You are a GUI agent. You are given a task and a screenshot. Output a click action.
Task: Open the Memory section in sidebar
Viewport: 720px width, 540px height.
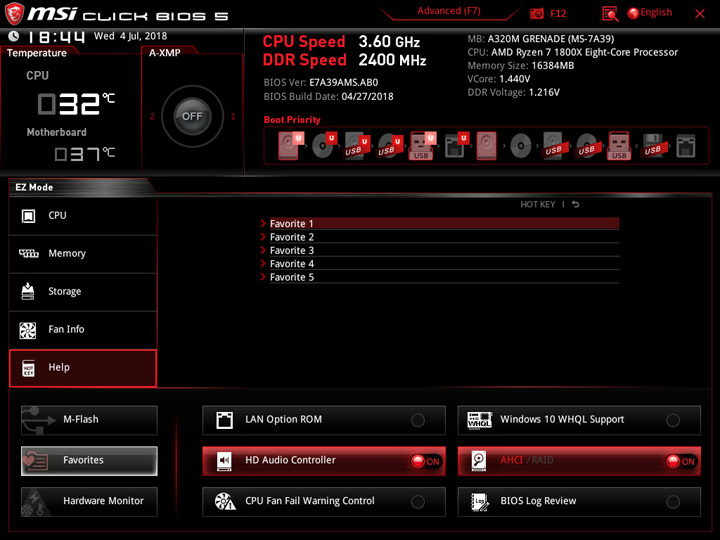83,254
